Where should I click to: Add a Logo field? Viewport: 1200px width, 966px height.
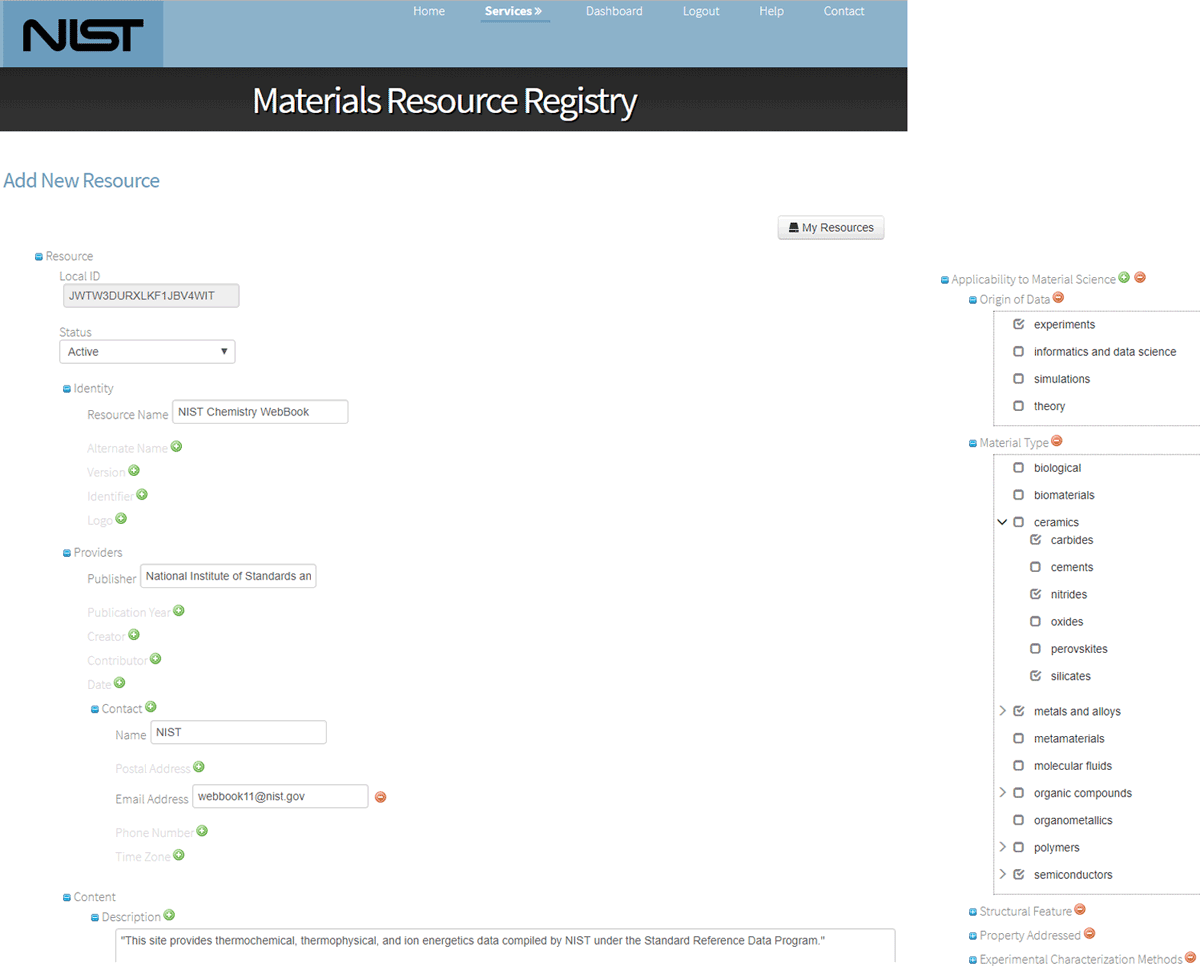point(121,519)
